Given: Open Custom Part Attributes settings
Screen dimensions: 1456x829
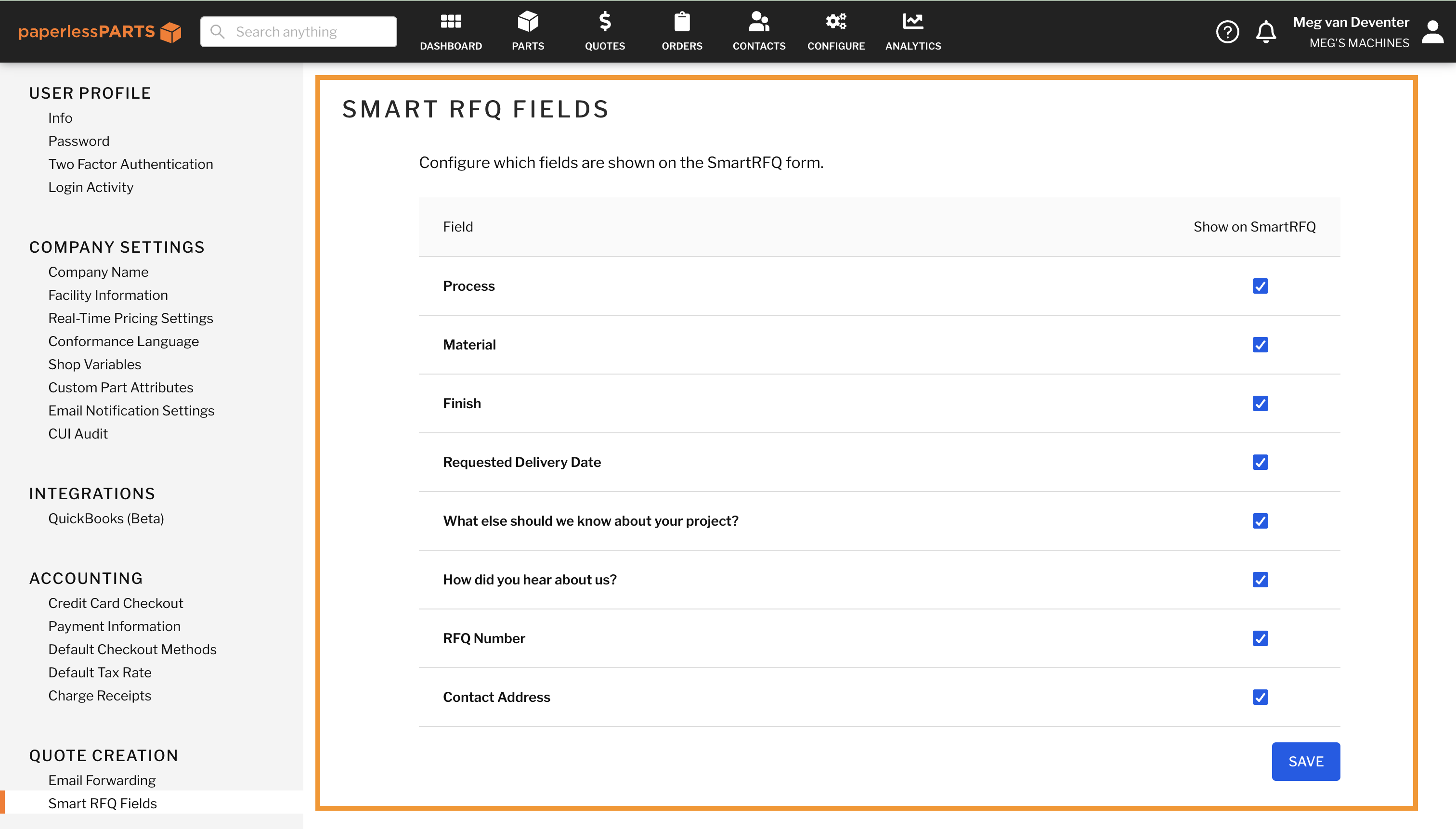Looking at the screenshot, I should tap(121, 387).
